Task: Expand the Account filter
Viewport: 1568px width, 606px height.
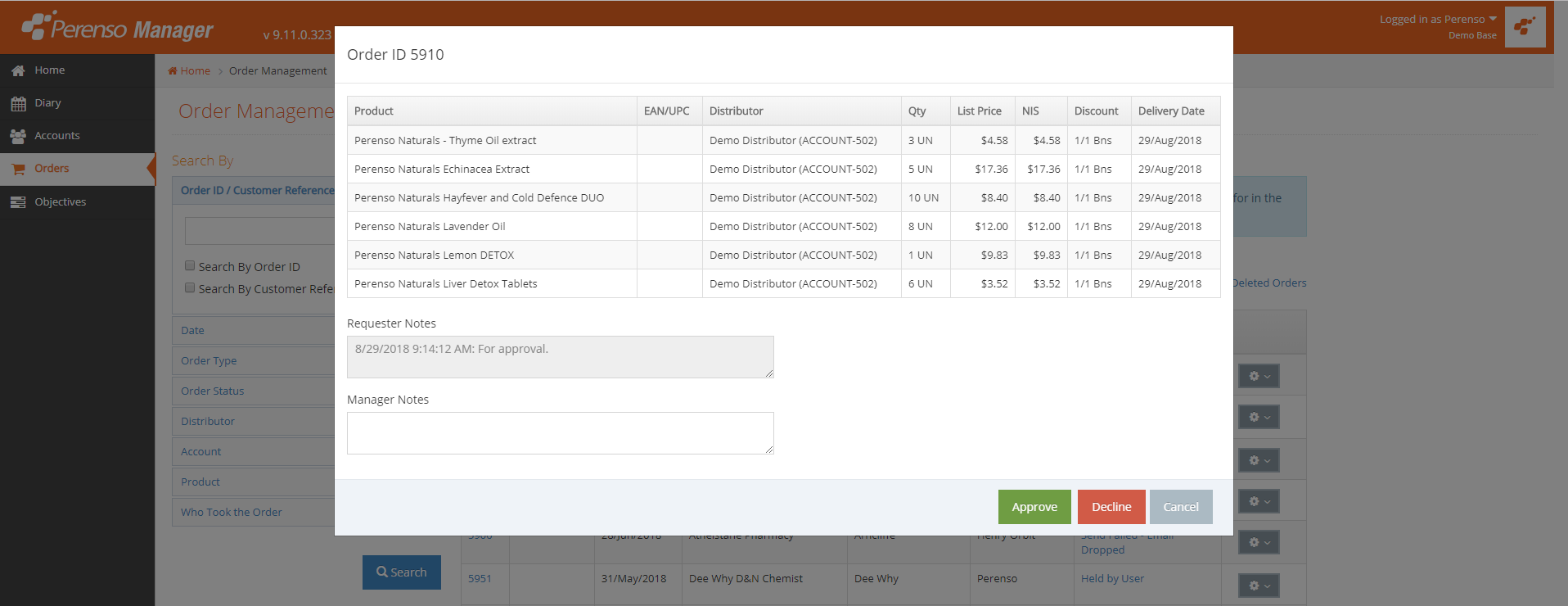Action: 253,451
